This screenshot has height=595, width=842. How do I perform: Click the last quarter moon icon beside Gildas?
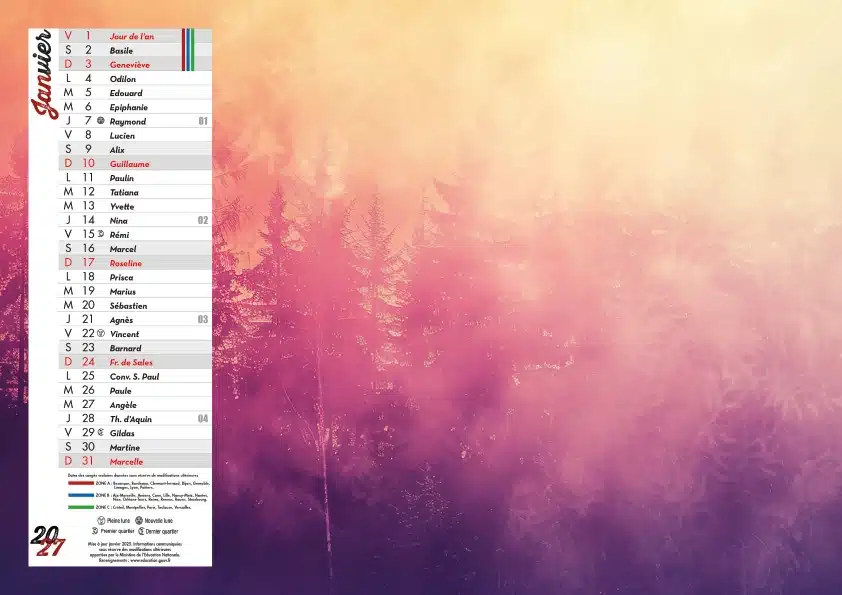click(x=101, y=432)
